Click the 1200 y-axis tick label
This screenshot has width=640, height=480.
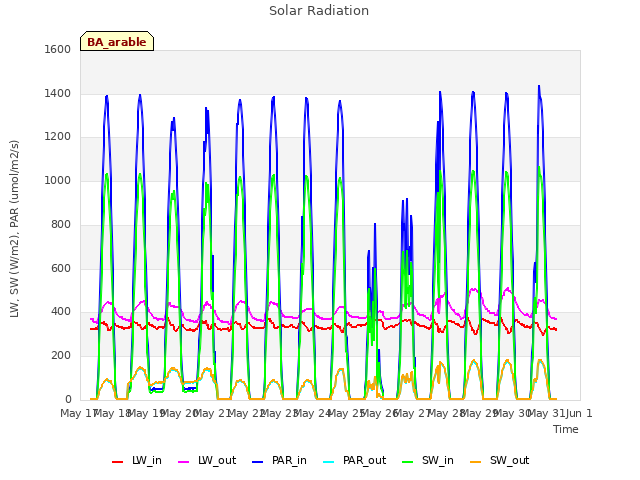coord(58,137)
